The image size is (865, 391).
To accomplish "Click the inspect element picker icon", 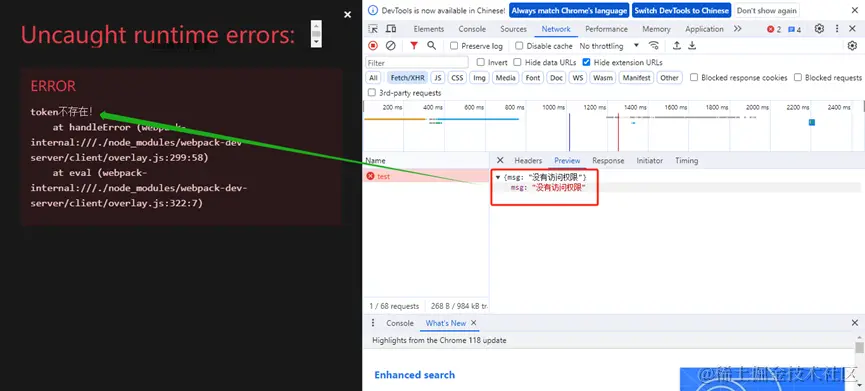I will coord(373,29).
